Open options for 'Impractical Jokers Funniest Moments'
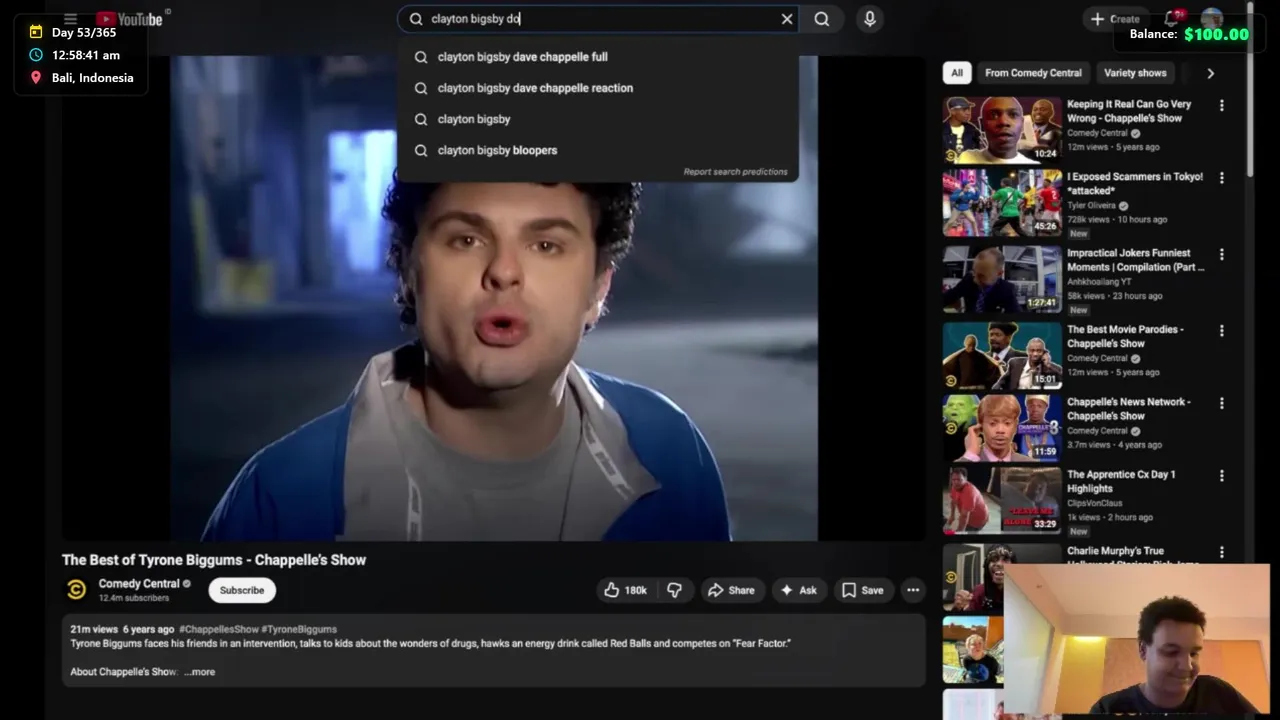This screenshot has height=720, width=1280. [1221, 254]
